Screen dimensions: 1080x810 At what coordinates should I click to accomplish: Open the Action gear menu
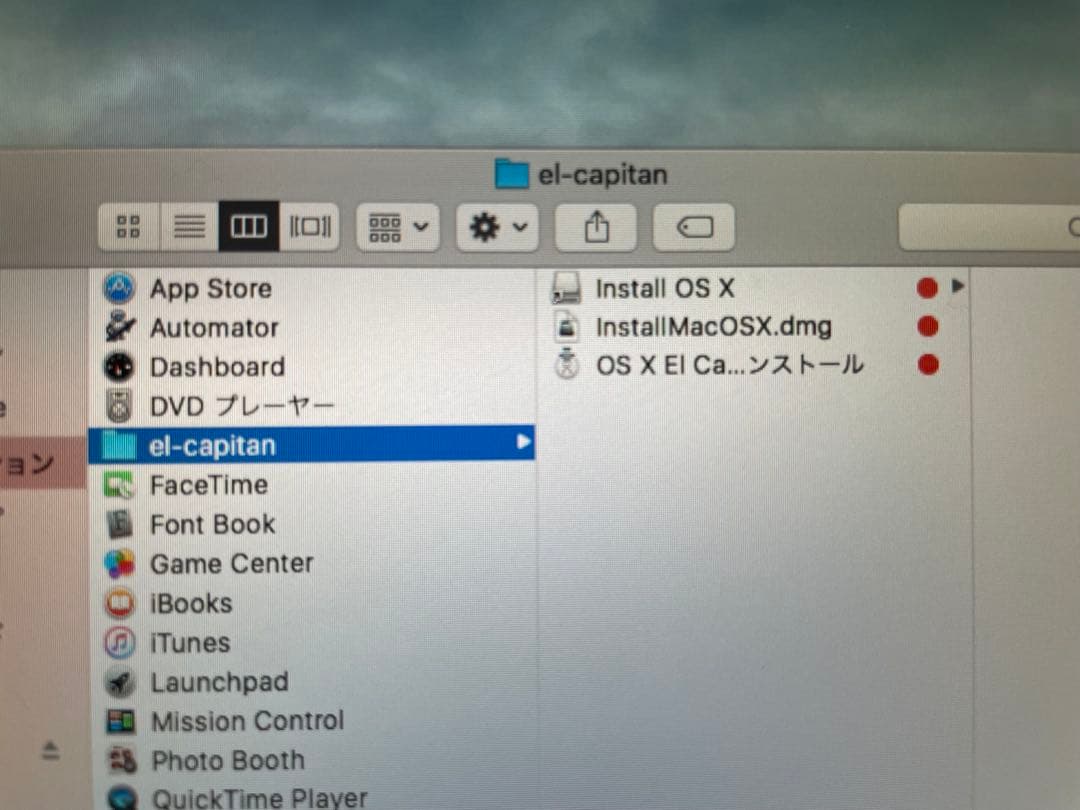click(x=497, y=227)
